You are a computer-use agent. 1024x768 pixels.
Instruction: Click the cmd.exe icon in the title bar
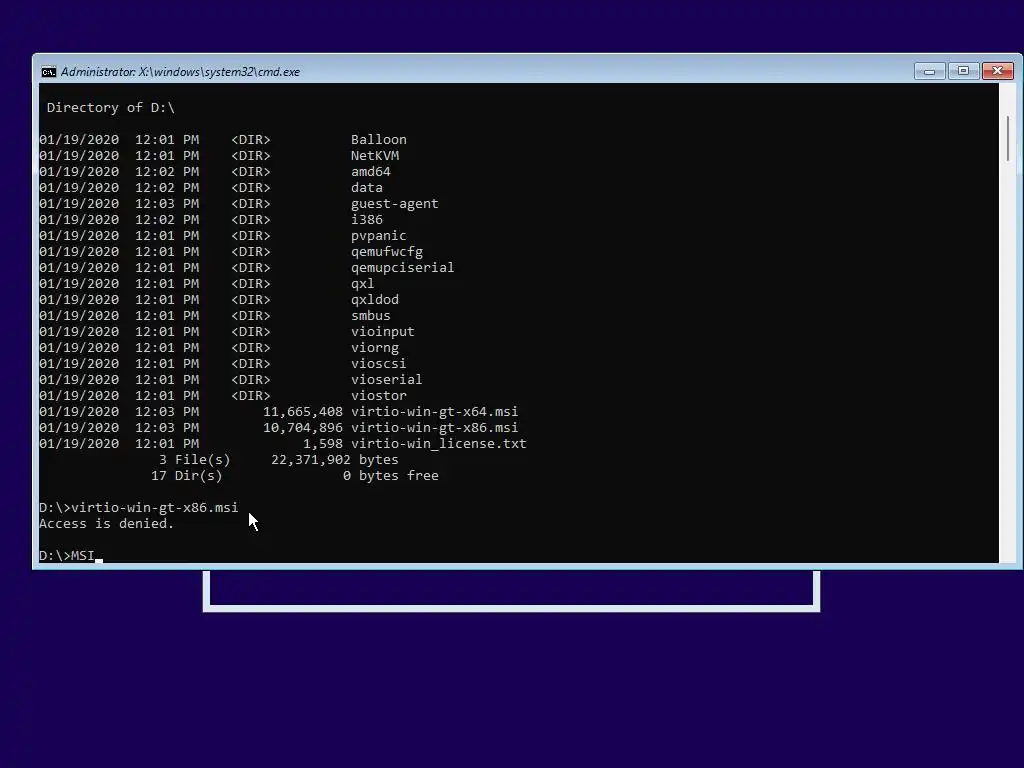click(x=49, y=72)
